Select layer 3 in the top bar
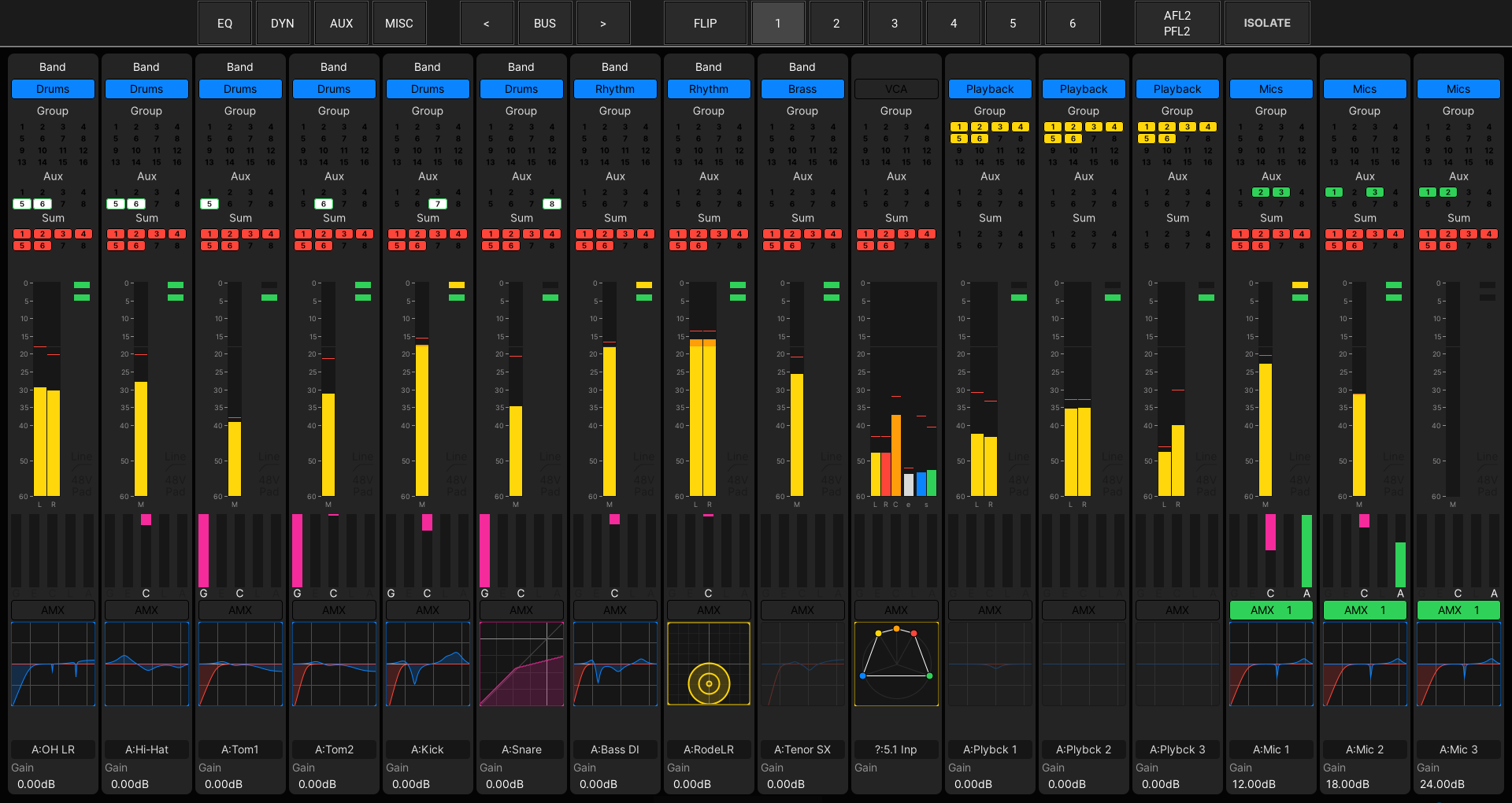 [895, 23]
